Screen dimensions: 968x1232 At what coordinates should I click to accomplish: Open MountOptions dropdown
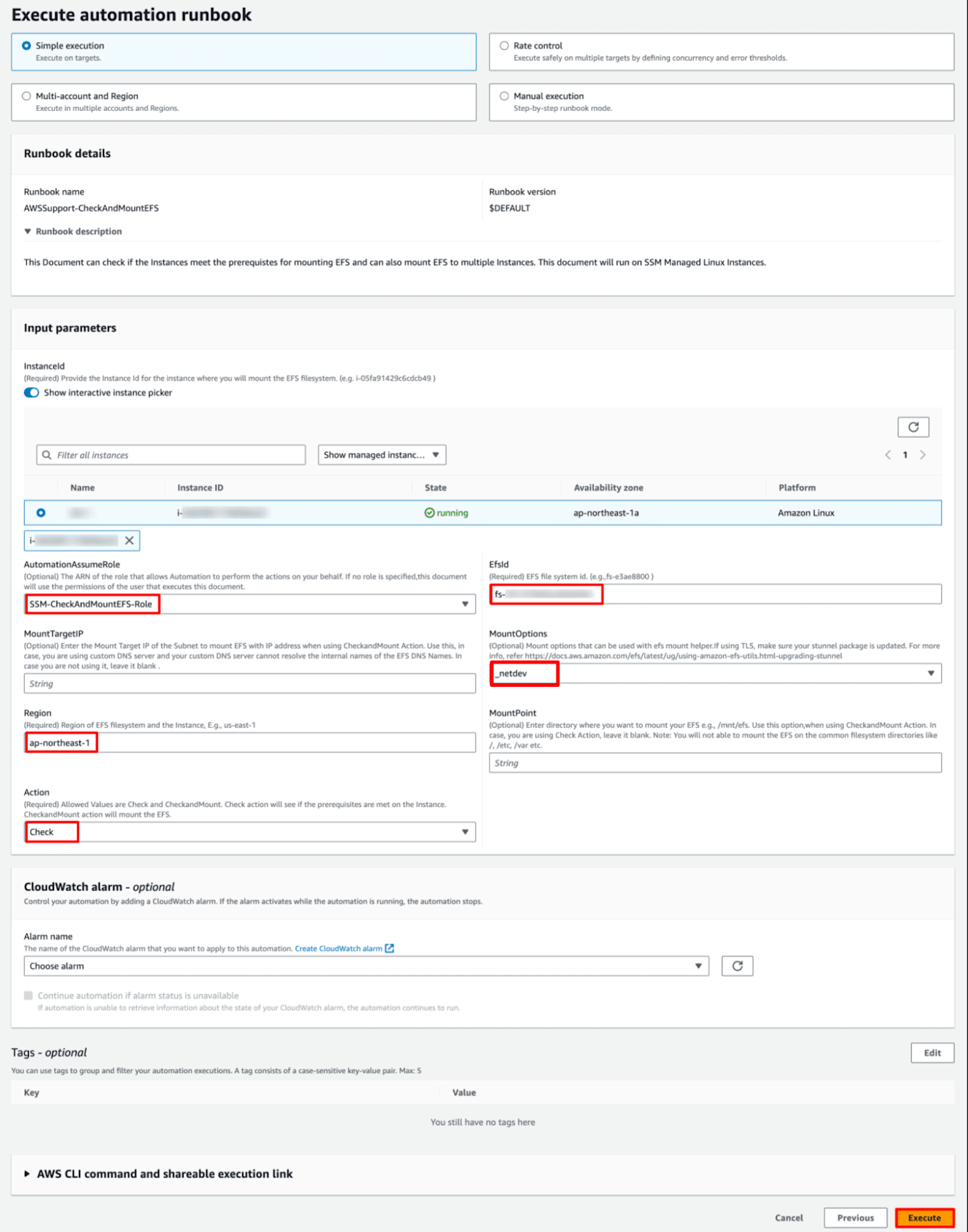point(715,674)
